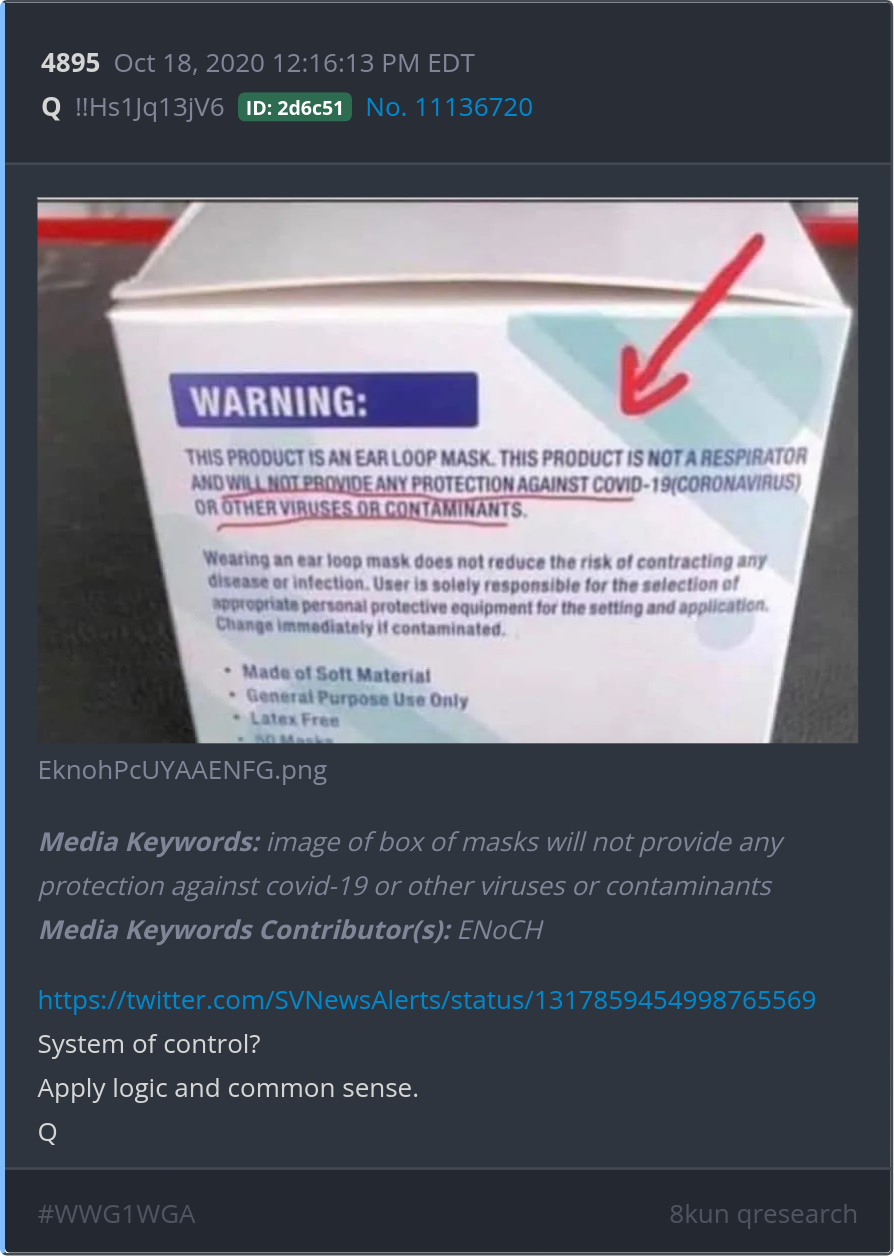Click the #WWG1WGA hashtag in footer
The width and height of the screenshot is (894, 1256).
tap(116, 1214)
